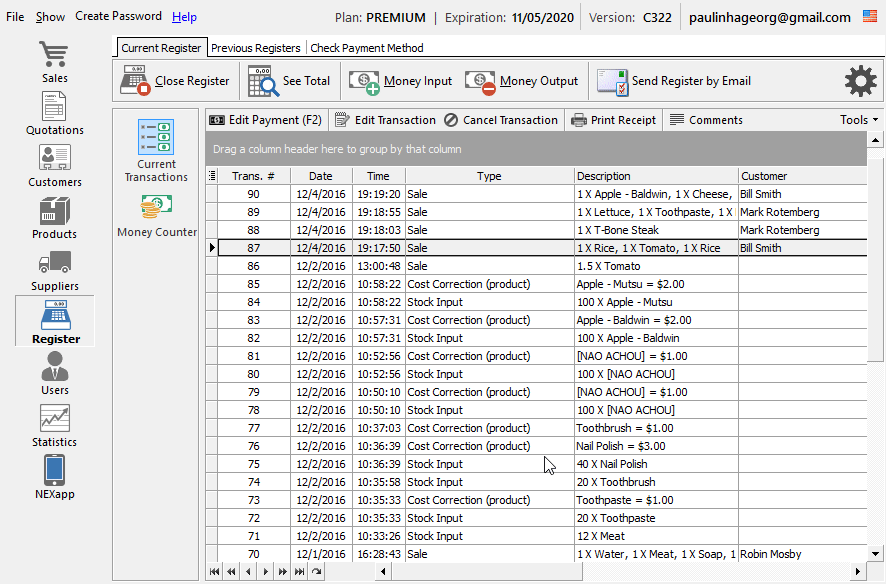Expand the Tools dropdown
This screenshot has width=886, height=584.
[x=858, y=120]
